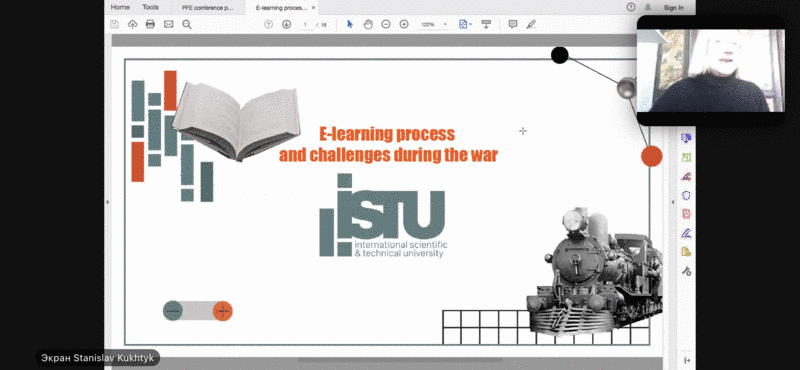The image size is (800, 370).
Task: Open the Tools menu tab
Action: [x=151, y=7]
